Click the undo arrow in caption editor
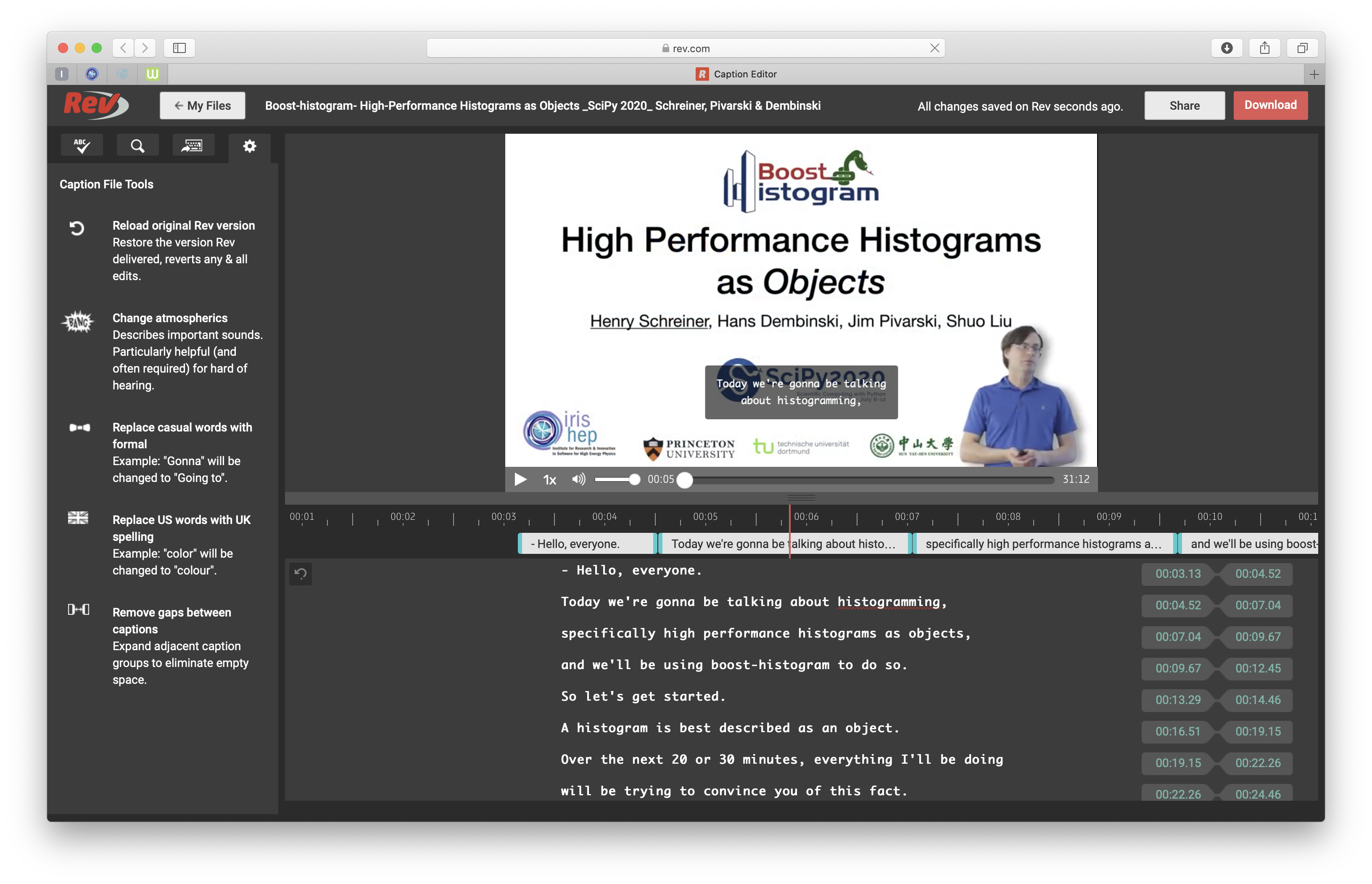The width and height of the screenshot is (1372, 884). pos(301,574)
